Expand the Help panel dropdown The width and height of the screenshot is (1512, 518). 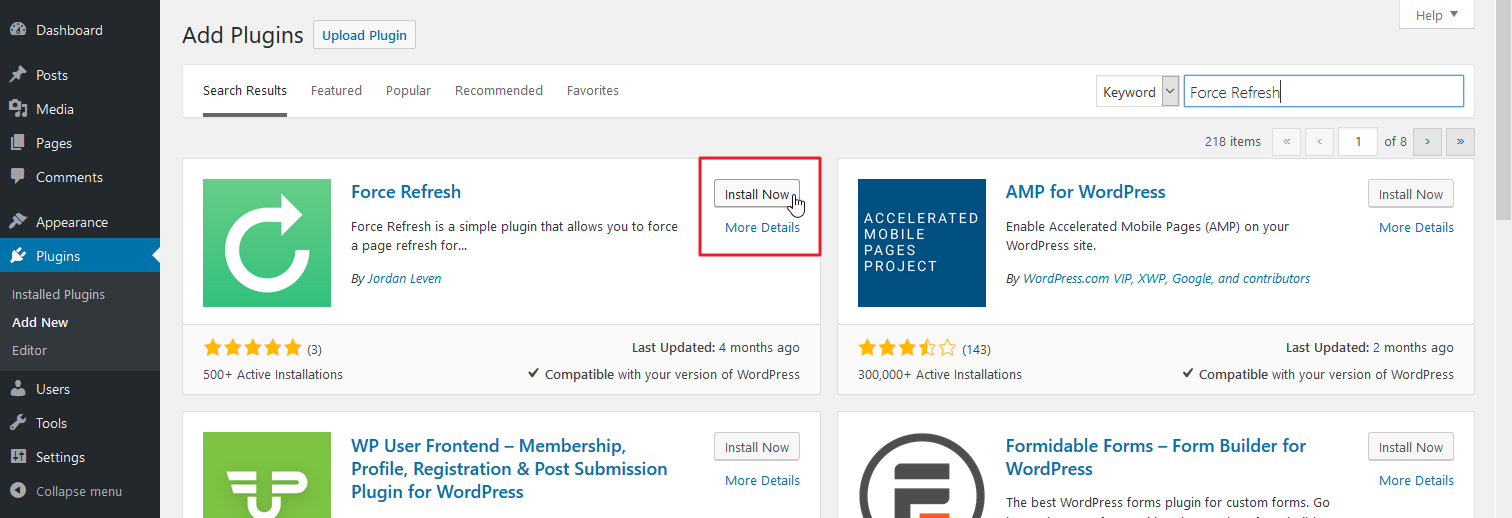(x=1437, y=15)
